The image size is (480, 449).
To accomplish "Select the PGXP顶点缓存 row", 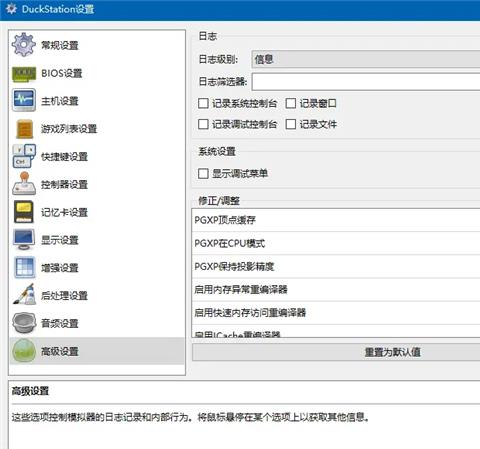I will click(x=336, y=220).
